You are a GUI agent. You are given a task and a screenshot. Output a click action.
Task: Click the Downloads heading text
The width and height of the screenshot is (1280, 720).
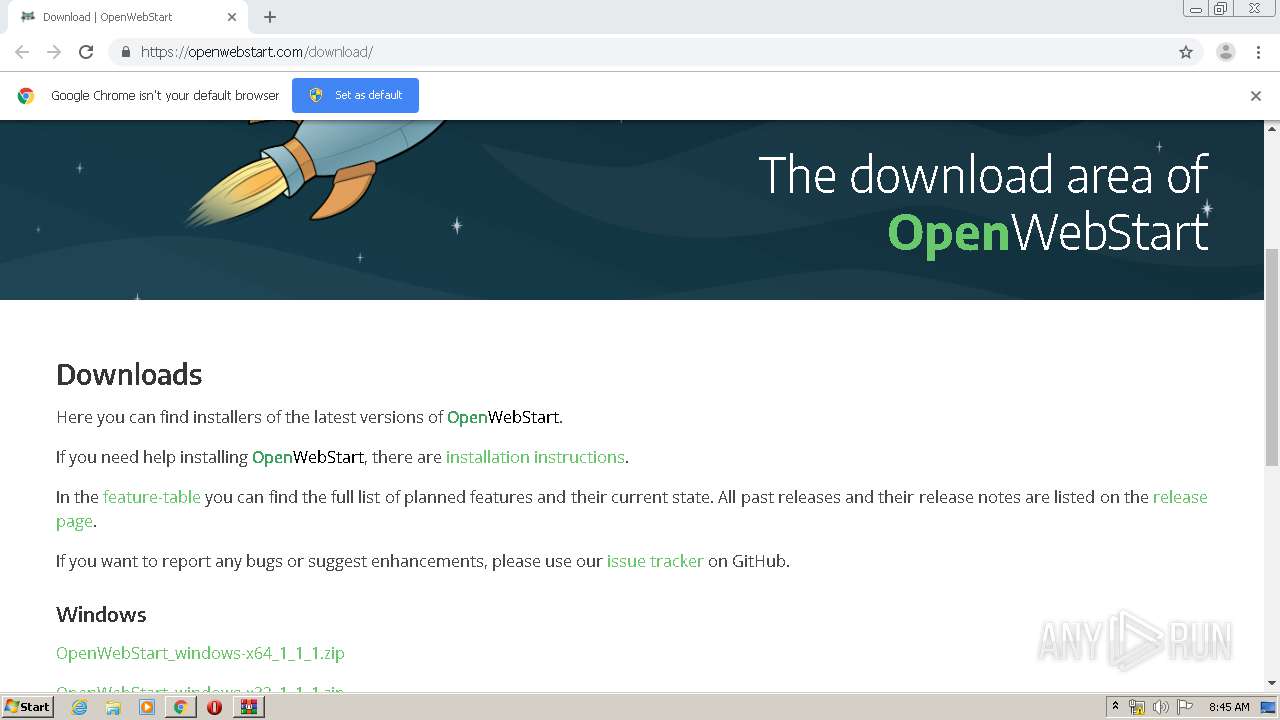pos(129,375)
